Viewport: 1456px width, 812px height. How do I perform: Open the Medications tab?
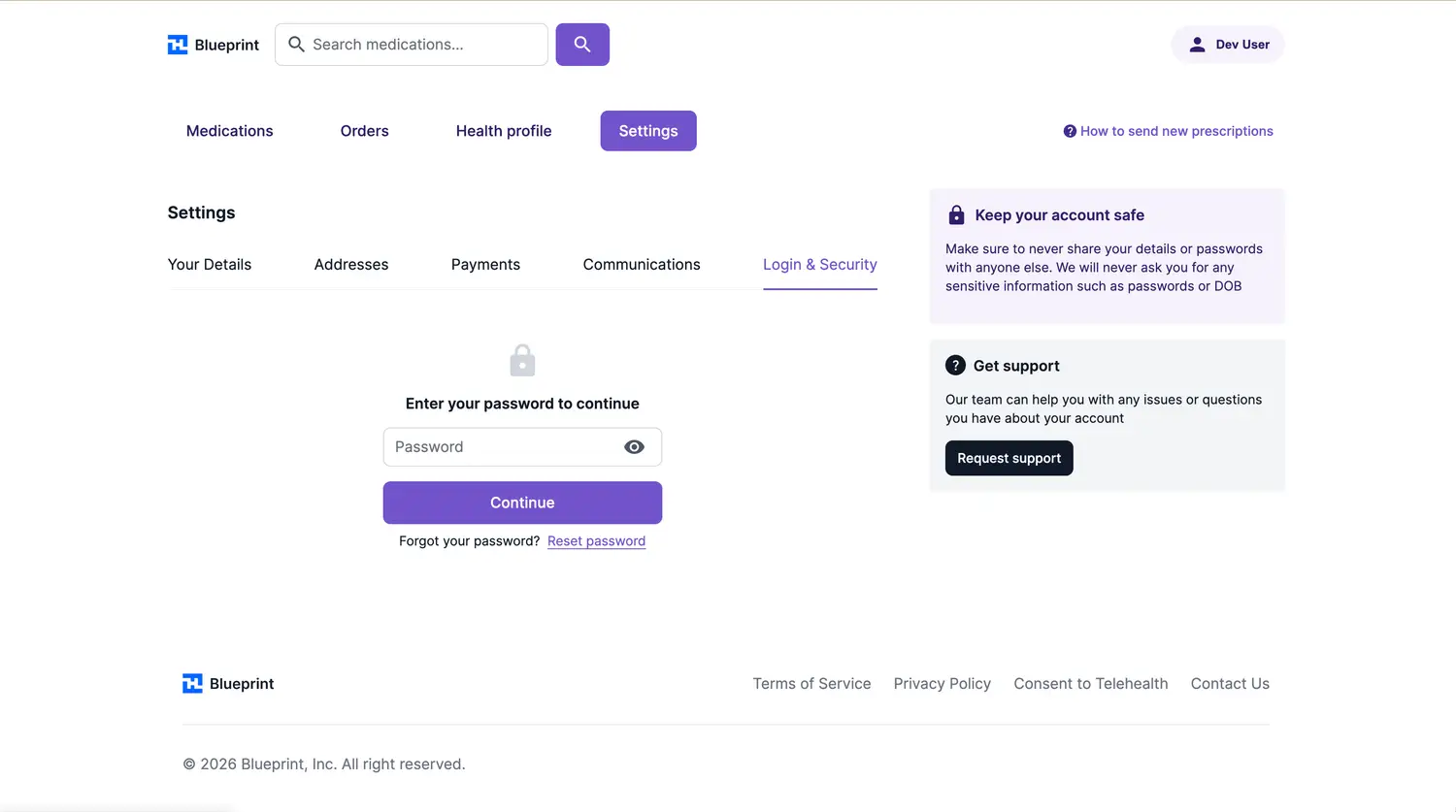229,131
